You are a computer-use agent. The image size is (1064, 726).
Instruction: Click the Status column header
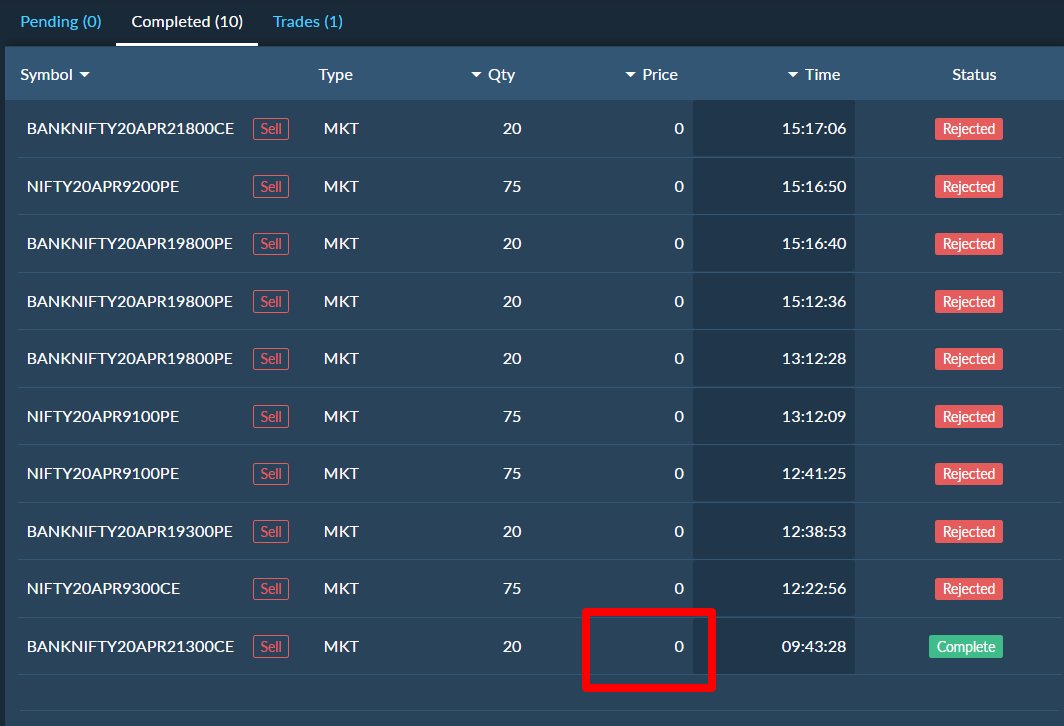[x=974, y=75]
